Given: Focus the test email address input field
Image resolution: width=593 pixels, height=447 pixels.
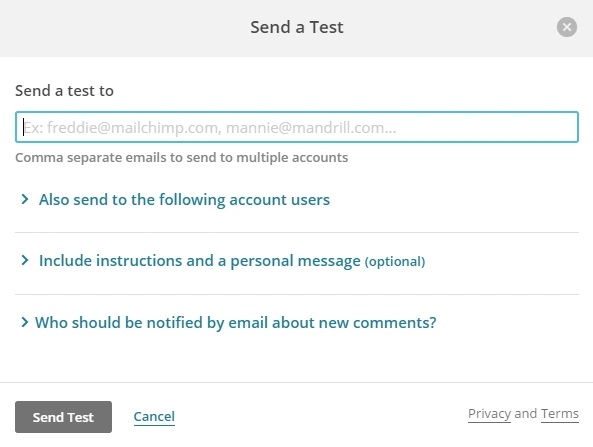Looking at the screenshot, I should pos(297,127).
